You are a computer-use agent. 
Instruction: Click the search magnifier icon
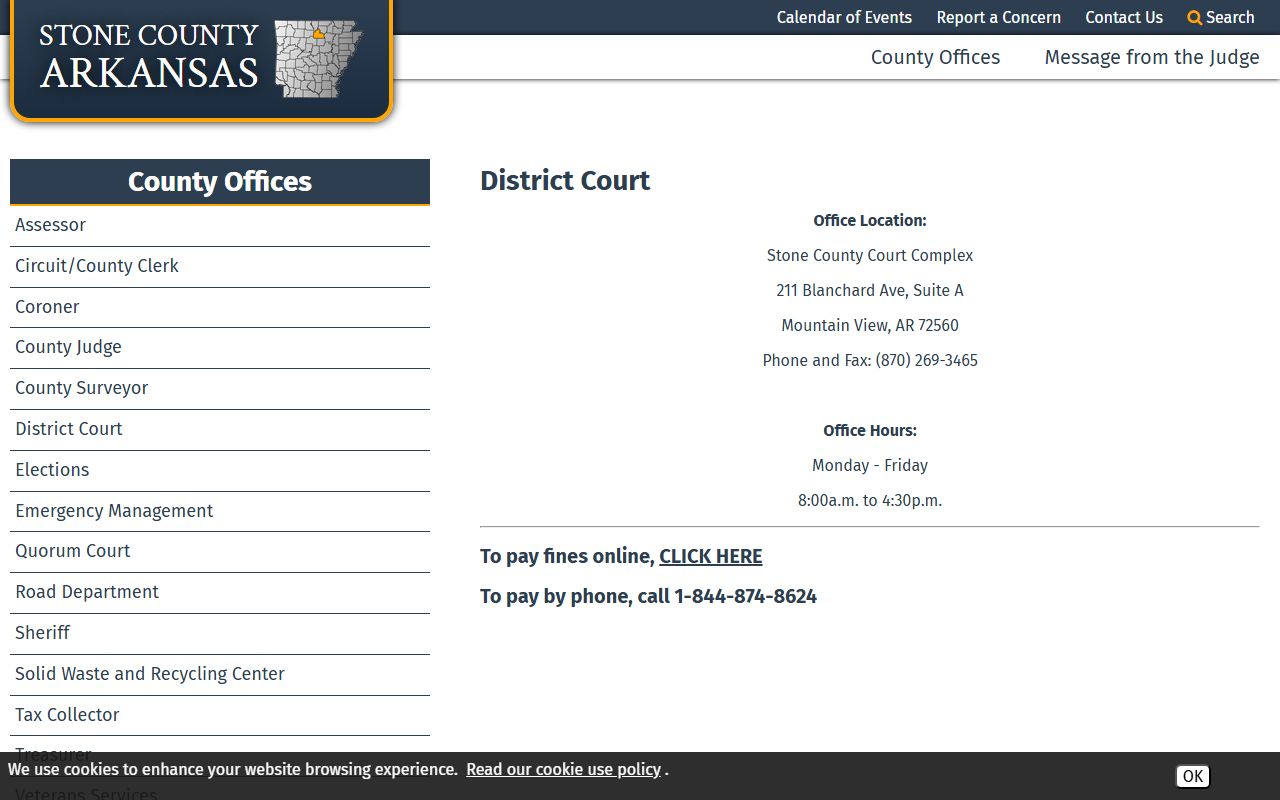(1194, 18)
